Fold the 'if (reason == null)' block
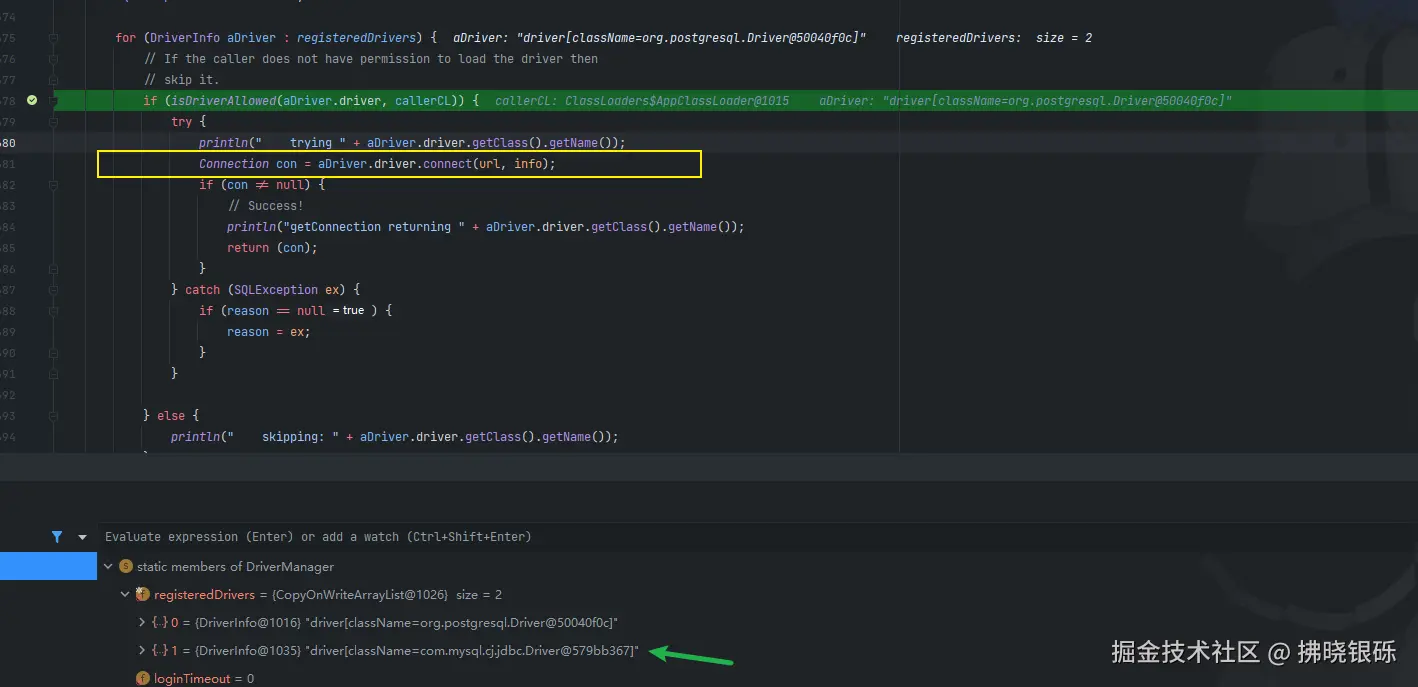Viewport: 1418px width, 687px height. (53, 311)
